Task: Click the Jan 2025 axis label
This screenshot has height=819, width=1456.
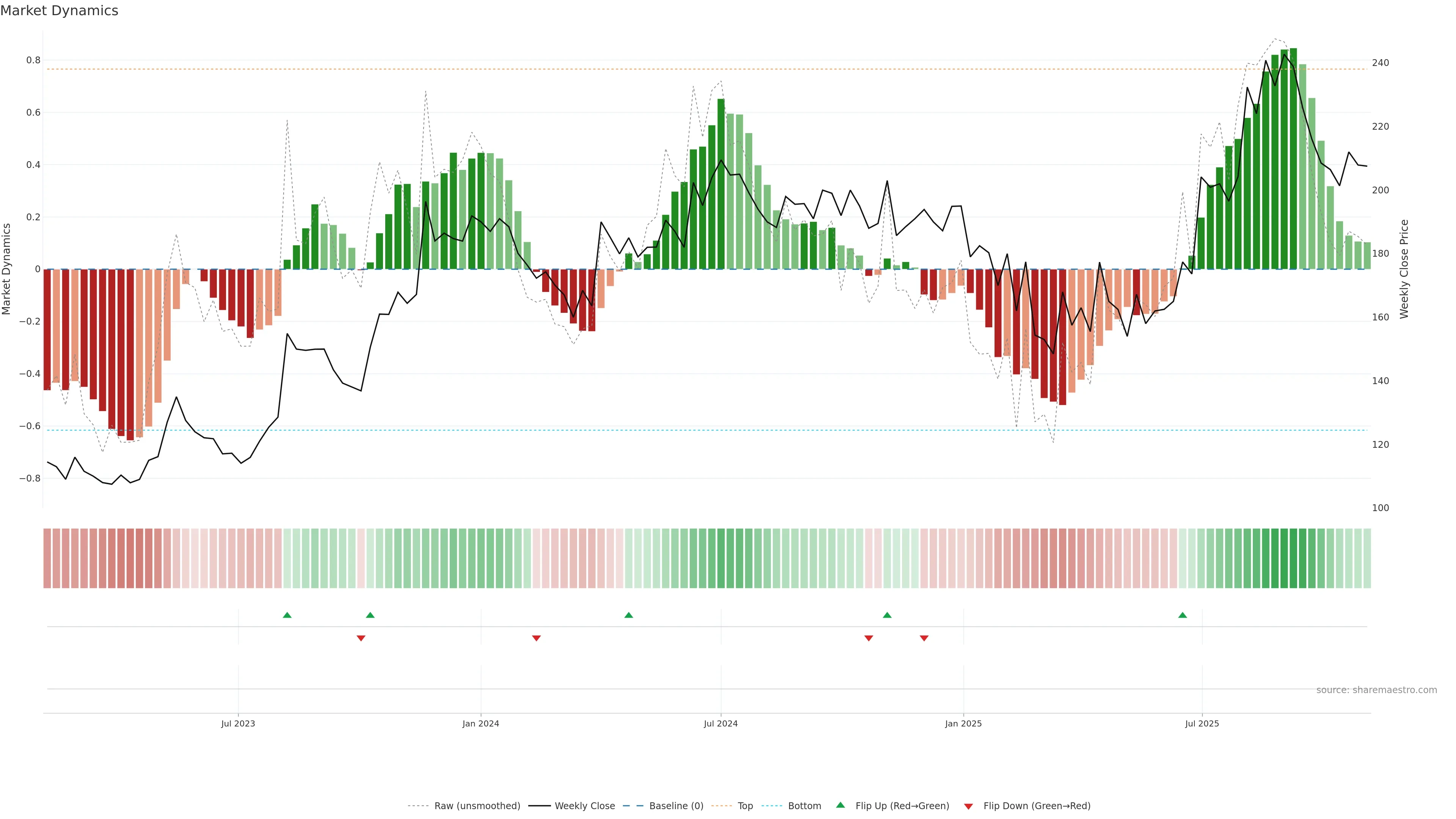Action: (963, 723)
